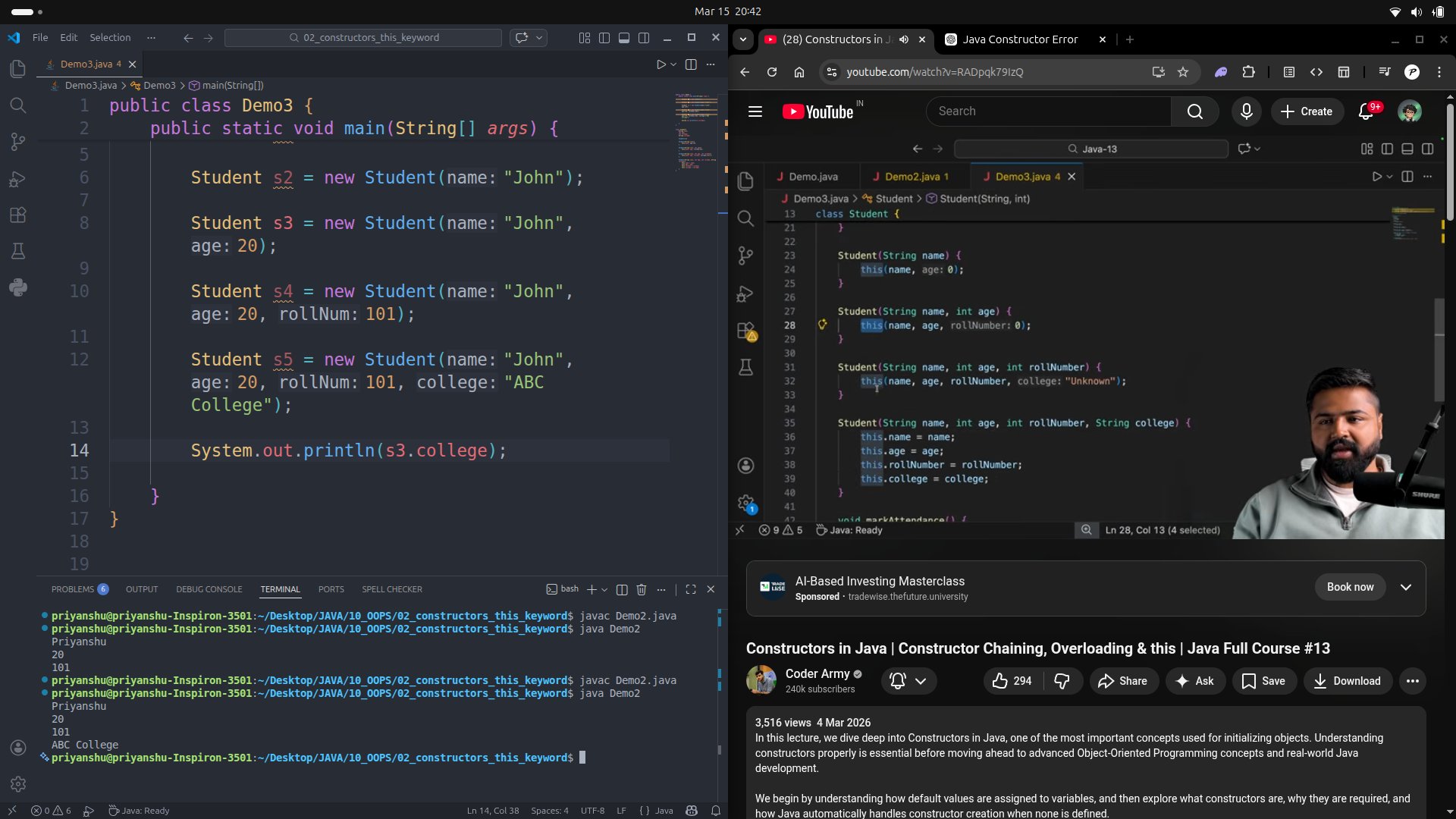Open the subscription notification bell dropdown
Image resolution: width=1456 pixels, height=819 pixels.
pyautogui.click(x=908, y=681)
